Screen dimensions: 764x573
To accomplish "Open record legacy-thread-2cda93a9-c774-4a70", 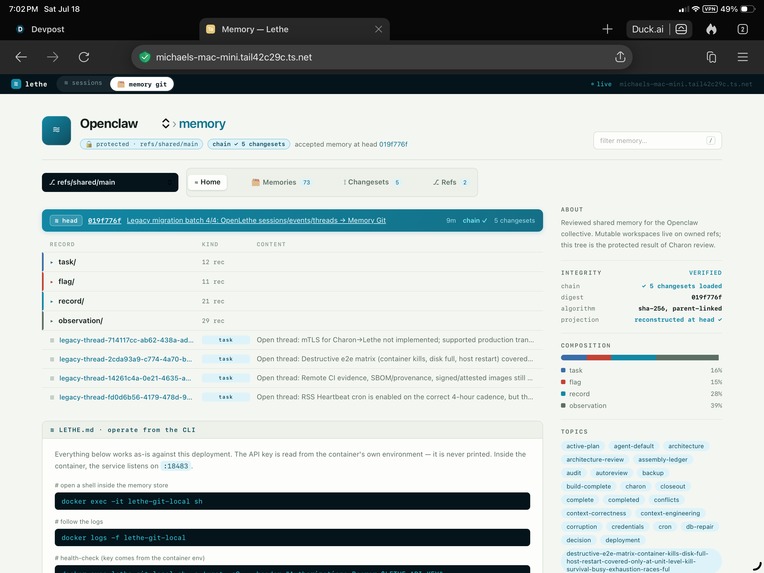I will point(126,359).
